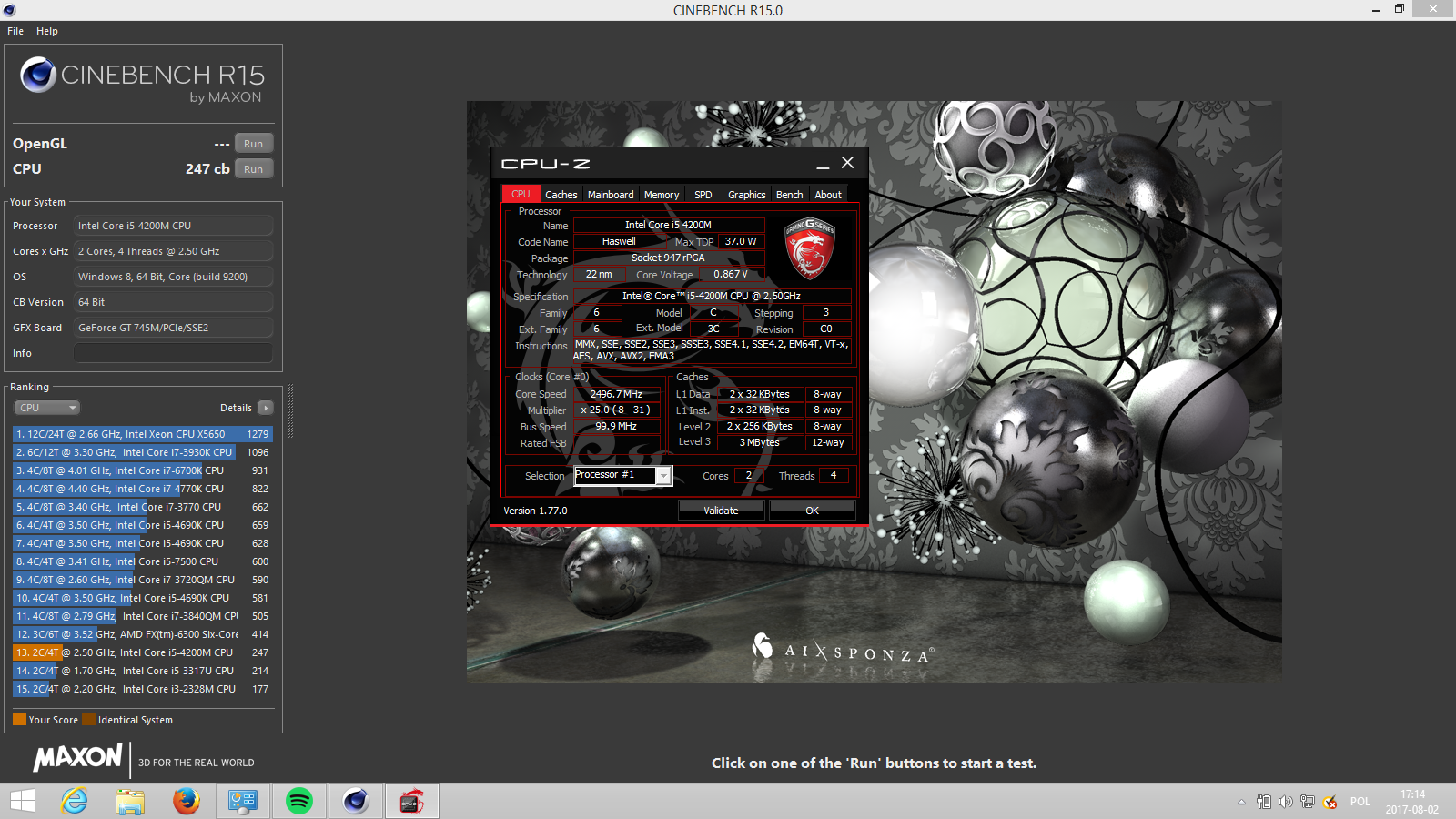Open the About tab in CPU-Z
Screen dimensions: 1456x819
(x=828, y=195)
